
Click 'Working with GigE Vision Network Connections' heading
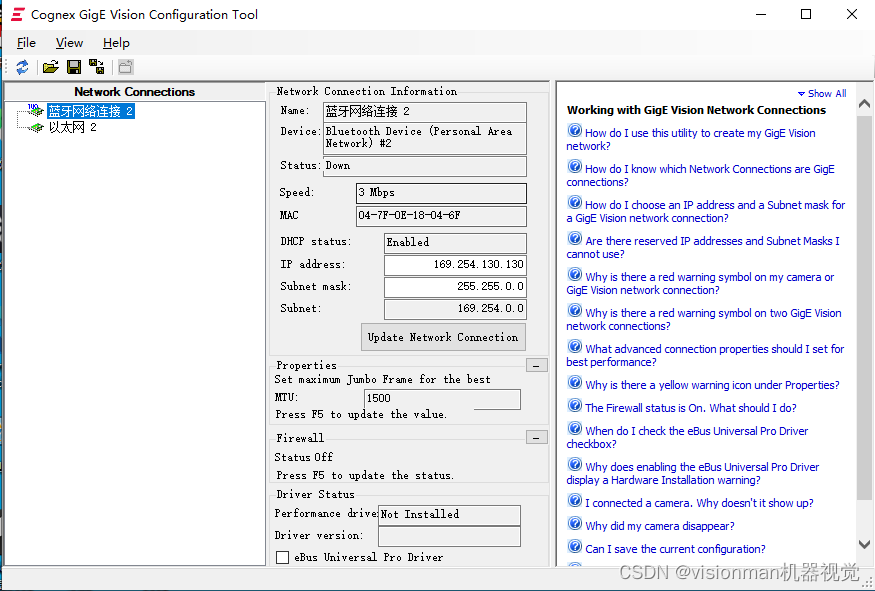click(696, 110)
